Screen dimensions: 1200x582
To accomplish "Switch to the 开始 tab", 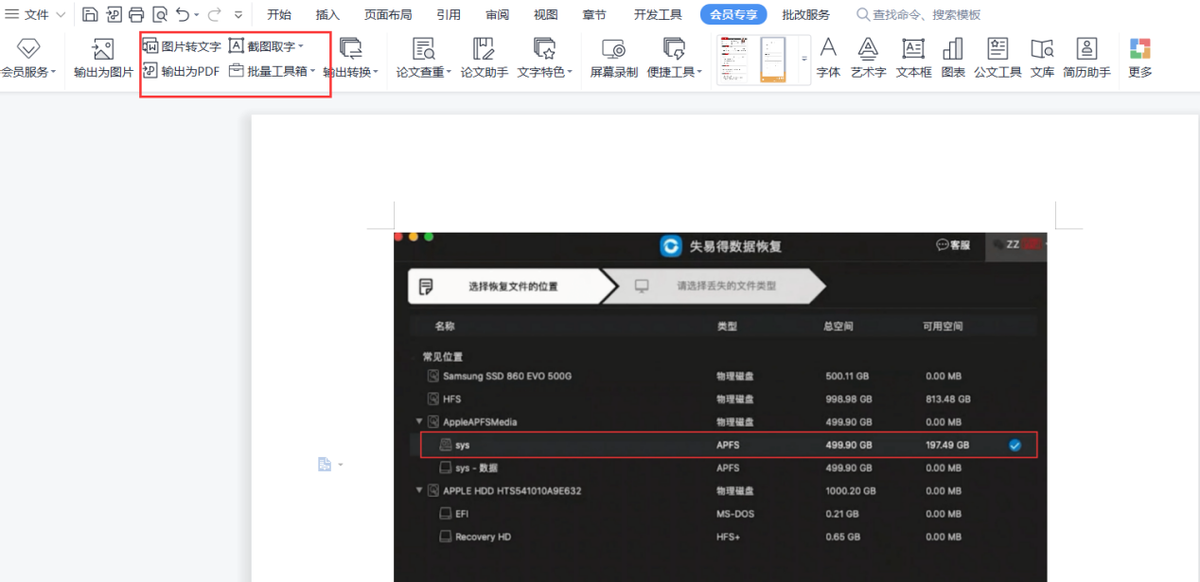I will tap(279, 14).
